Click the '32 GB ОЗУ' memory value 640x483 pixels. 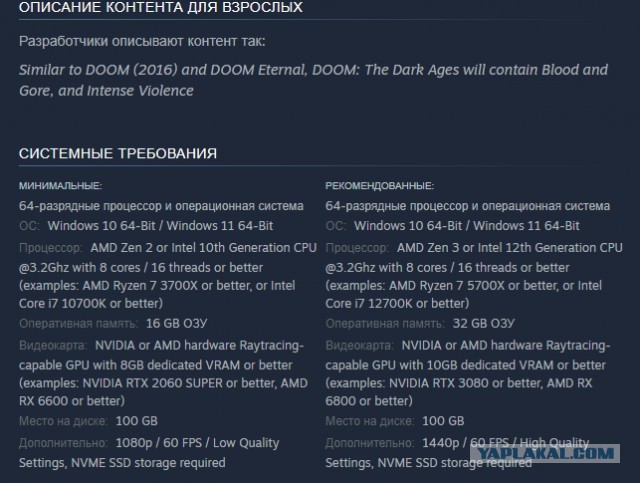click(484, 324)
